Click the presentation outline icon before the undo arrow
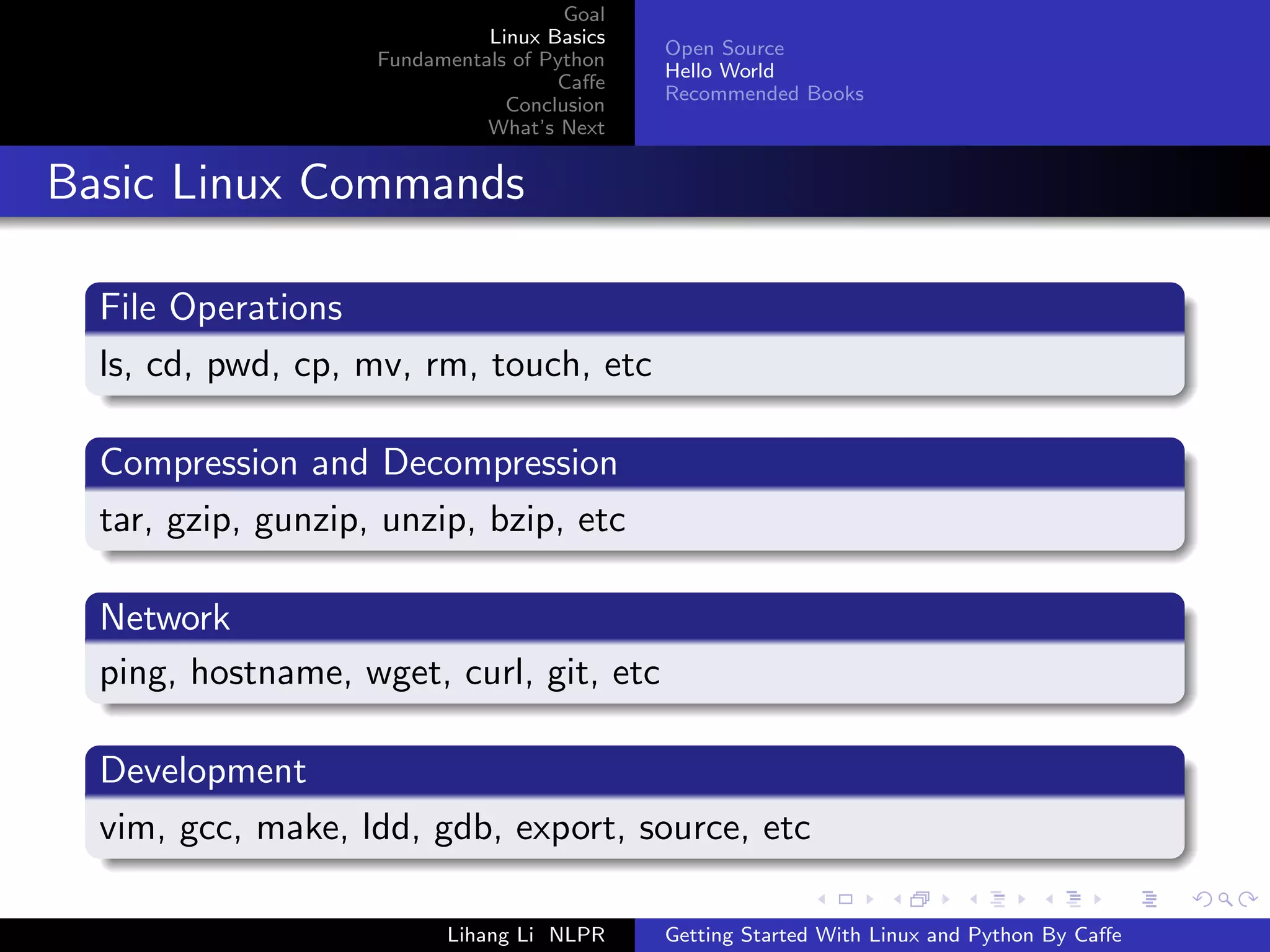The width and height of the screenshot is (1270, 952). 1150,899
